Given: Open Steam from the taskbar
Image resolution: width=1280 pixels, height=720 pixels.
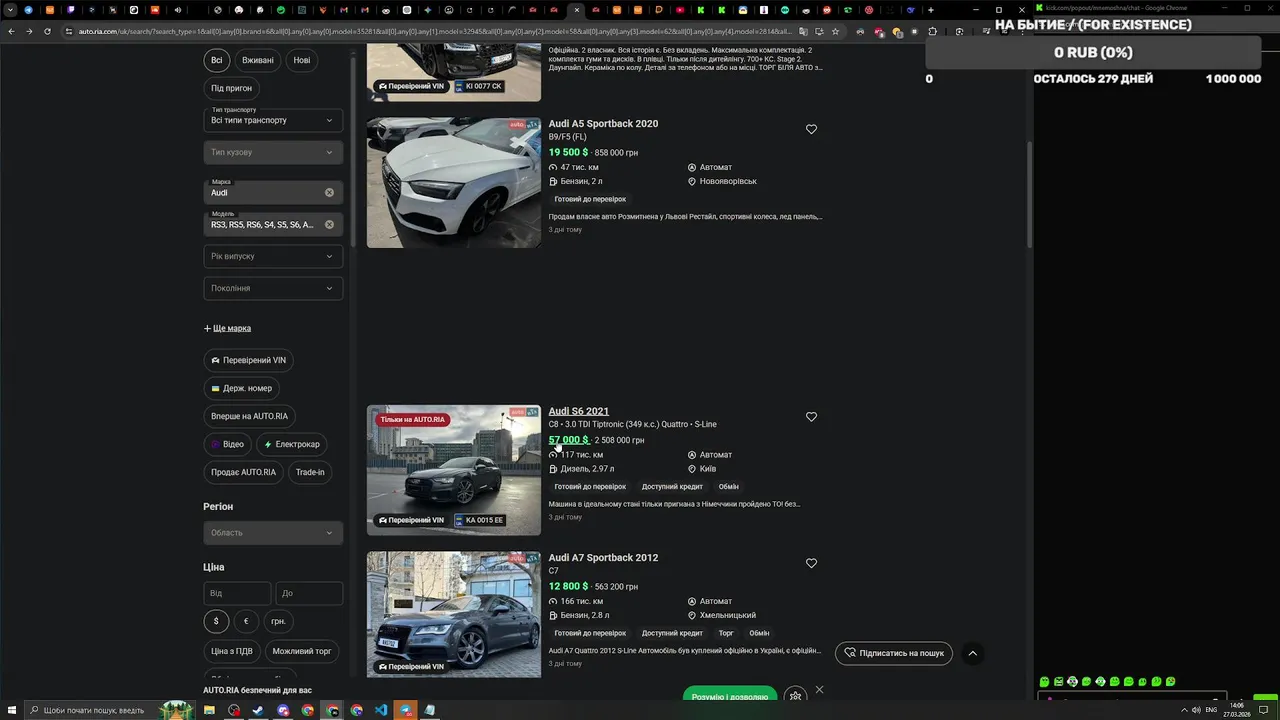Looking at the screenshot, I should (258, 710).
